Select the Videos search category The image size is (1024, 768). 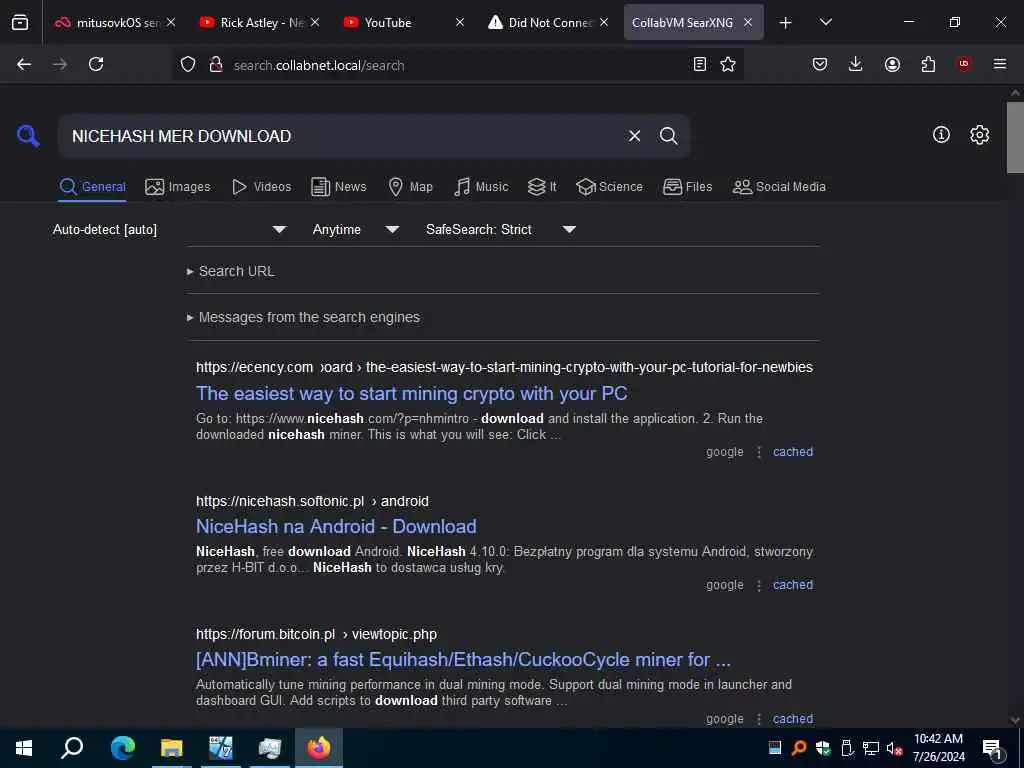coord(261,187)
